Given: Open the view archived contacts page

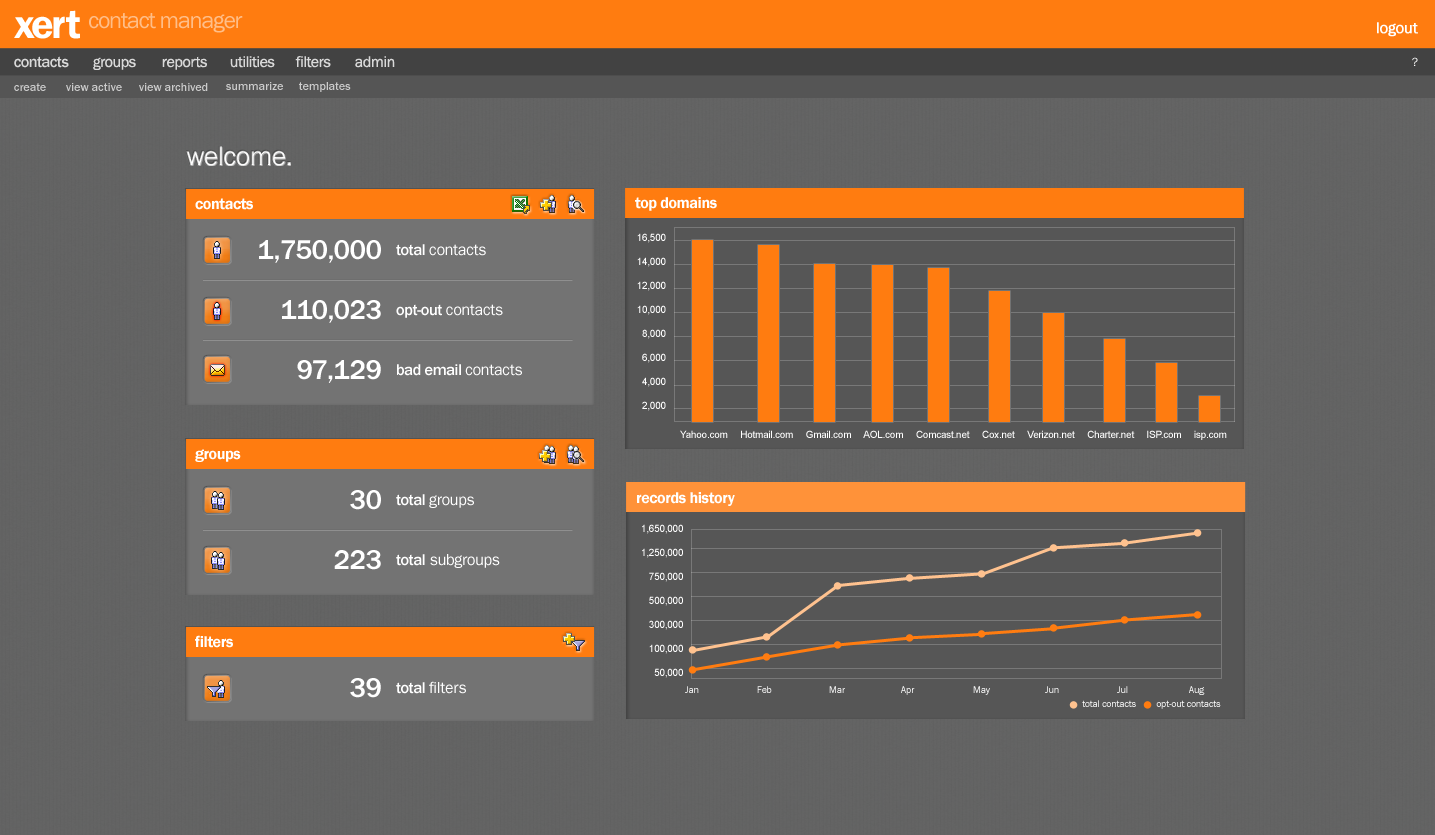Looking at the screenshot, I should pyautogui.click(x=173, y=87).
